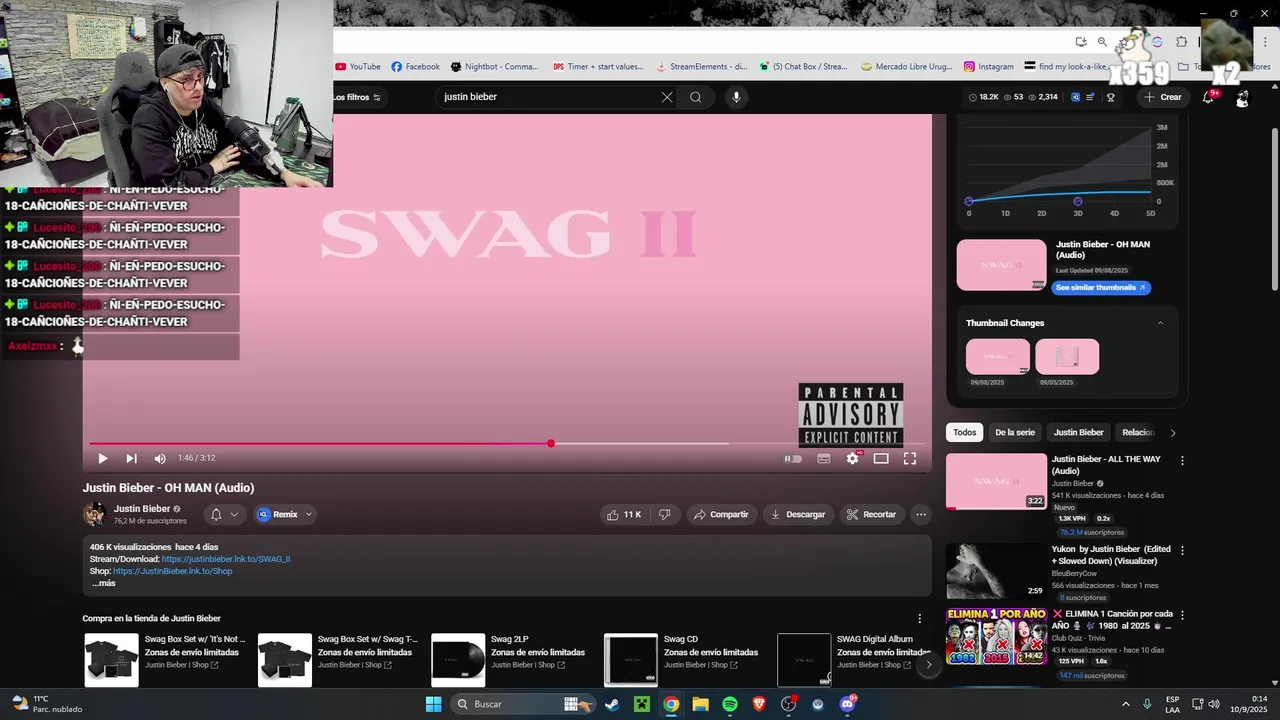The width and height of the screenshot is (1280, 720).
Task: Click See similar thumbnails button
Action: tap(1100, 288)
